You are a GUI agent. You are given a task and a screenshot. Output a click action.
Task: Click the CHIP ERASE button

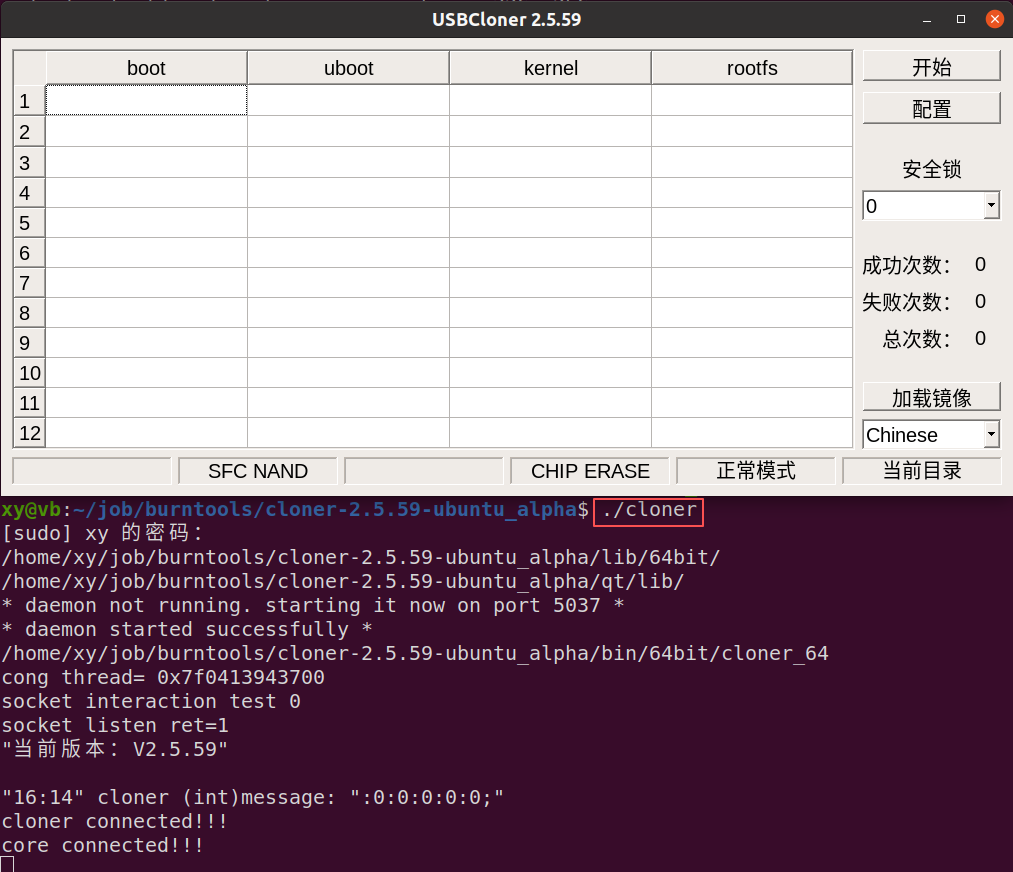590,471
